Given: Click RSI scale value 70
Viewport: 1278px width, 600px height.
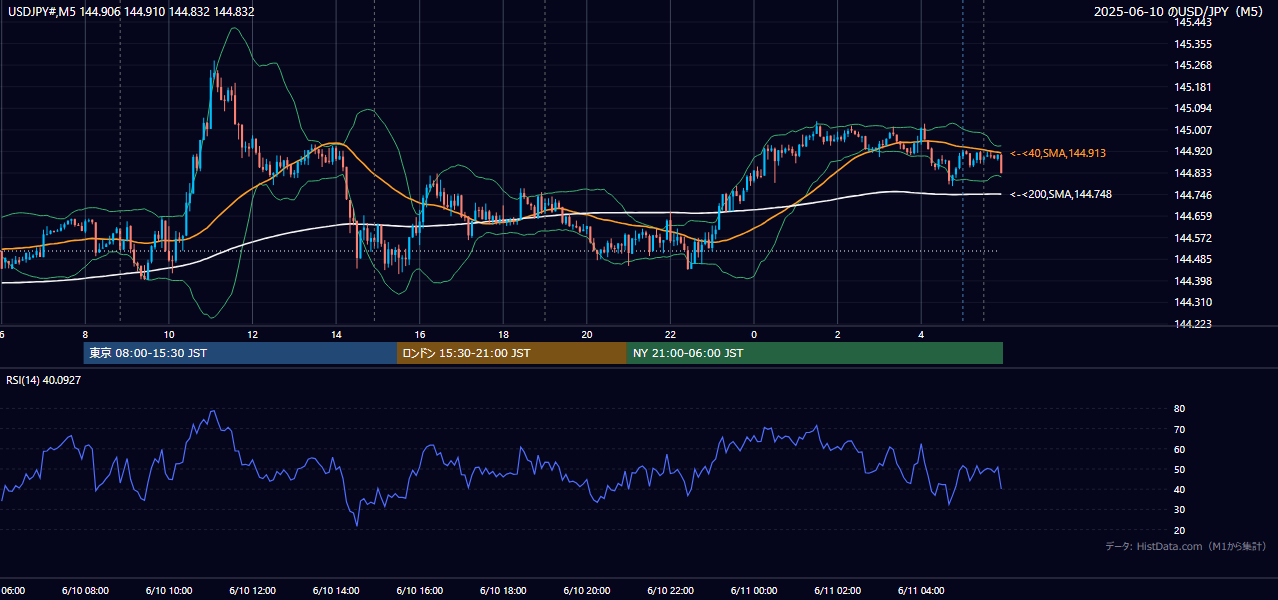Looking at the screenshot, I should 1179,429.
